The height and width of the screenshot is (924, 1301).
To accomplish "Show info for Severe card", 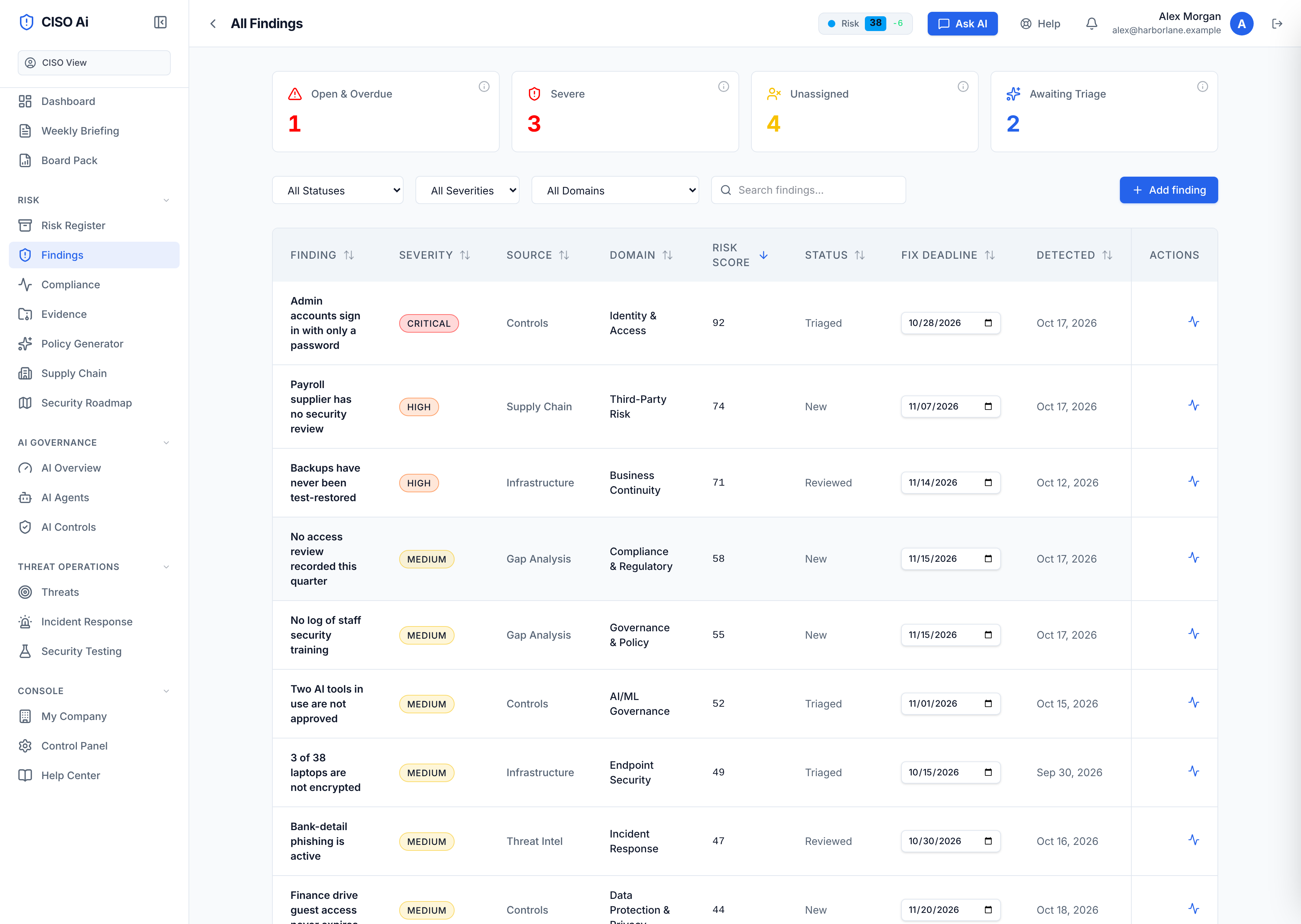I will coord(724,86).
